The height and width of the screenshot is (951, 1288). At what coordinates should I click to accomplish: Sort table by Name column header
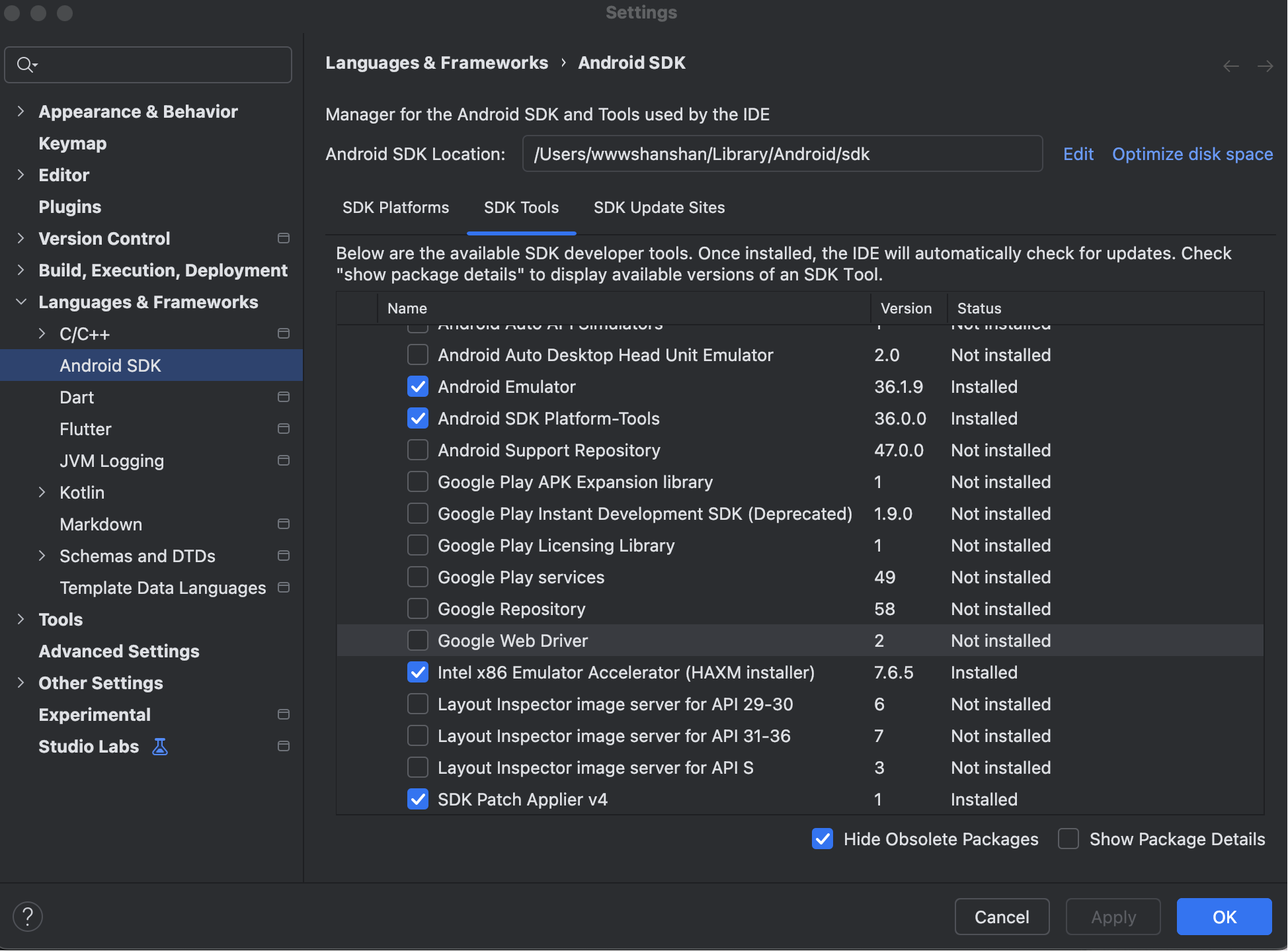[x=624, y=308]
